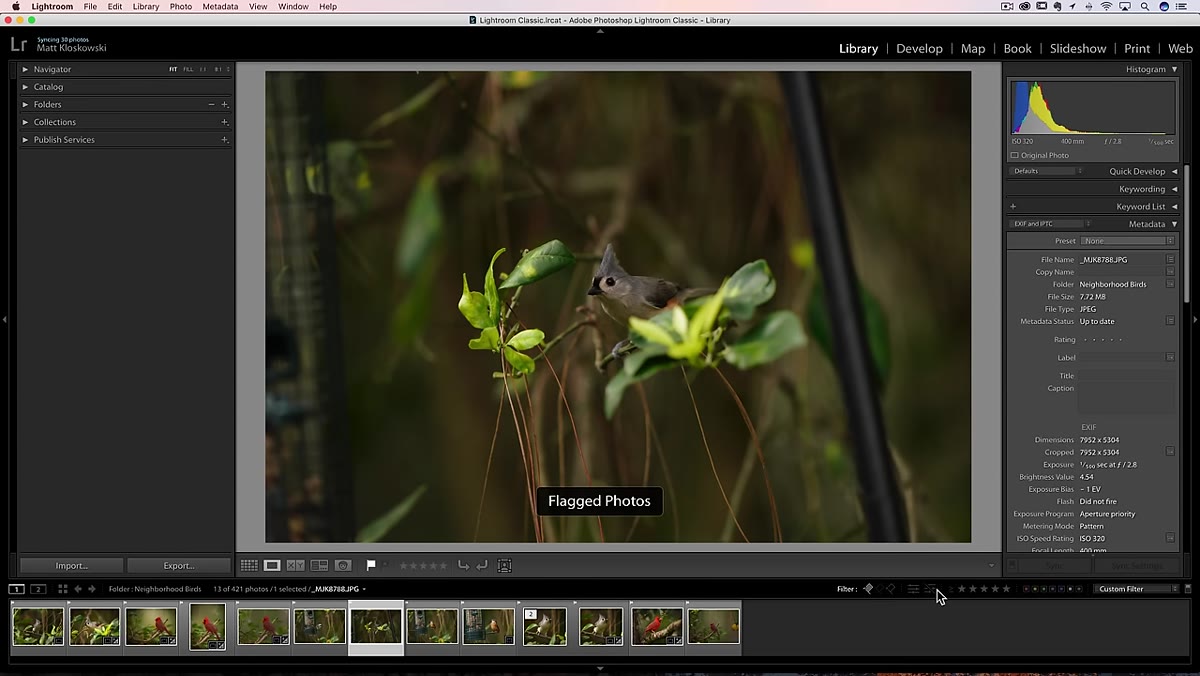Add keyword with Keyword List plus

(x=1013, y=207)
